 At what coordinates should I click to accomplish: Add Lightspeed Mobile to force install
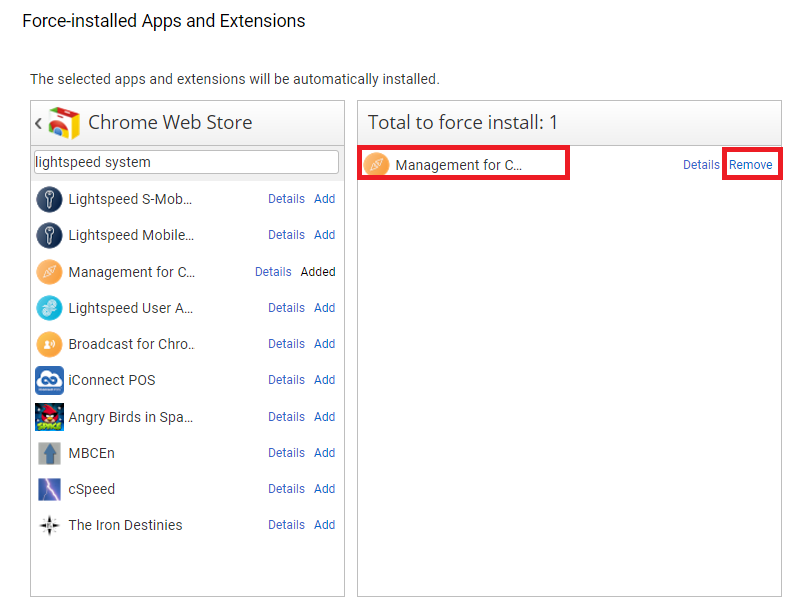tap(324, 235)
